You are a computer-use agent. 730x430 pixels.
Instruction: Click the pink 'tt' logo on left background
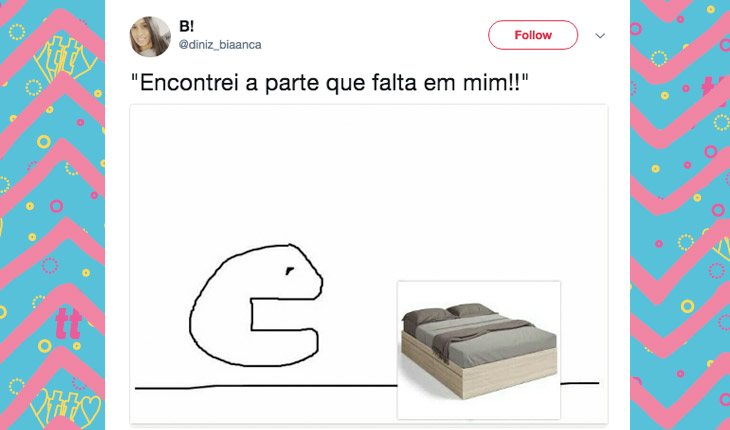point(68,323)
